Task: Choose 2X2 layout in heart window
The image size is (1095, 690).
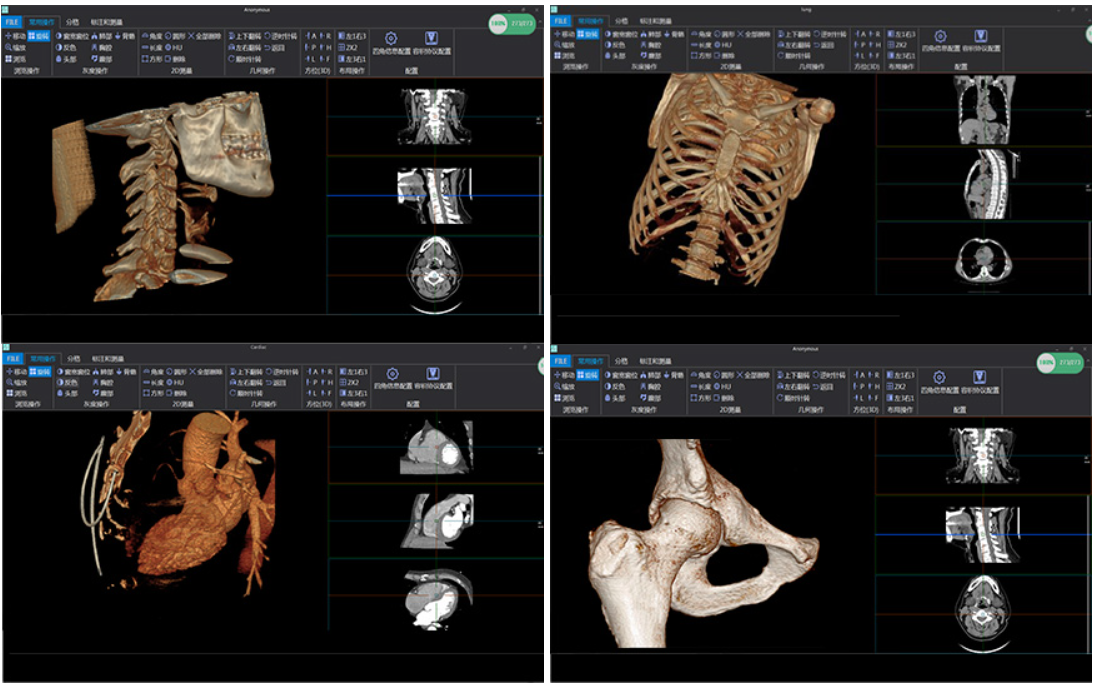Action: [x=348, y=383]
